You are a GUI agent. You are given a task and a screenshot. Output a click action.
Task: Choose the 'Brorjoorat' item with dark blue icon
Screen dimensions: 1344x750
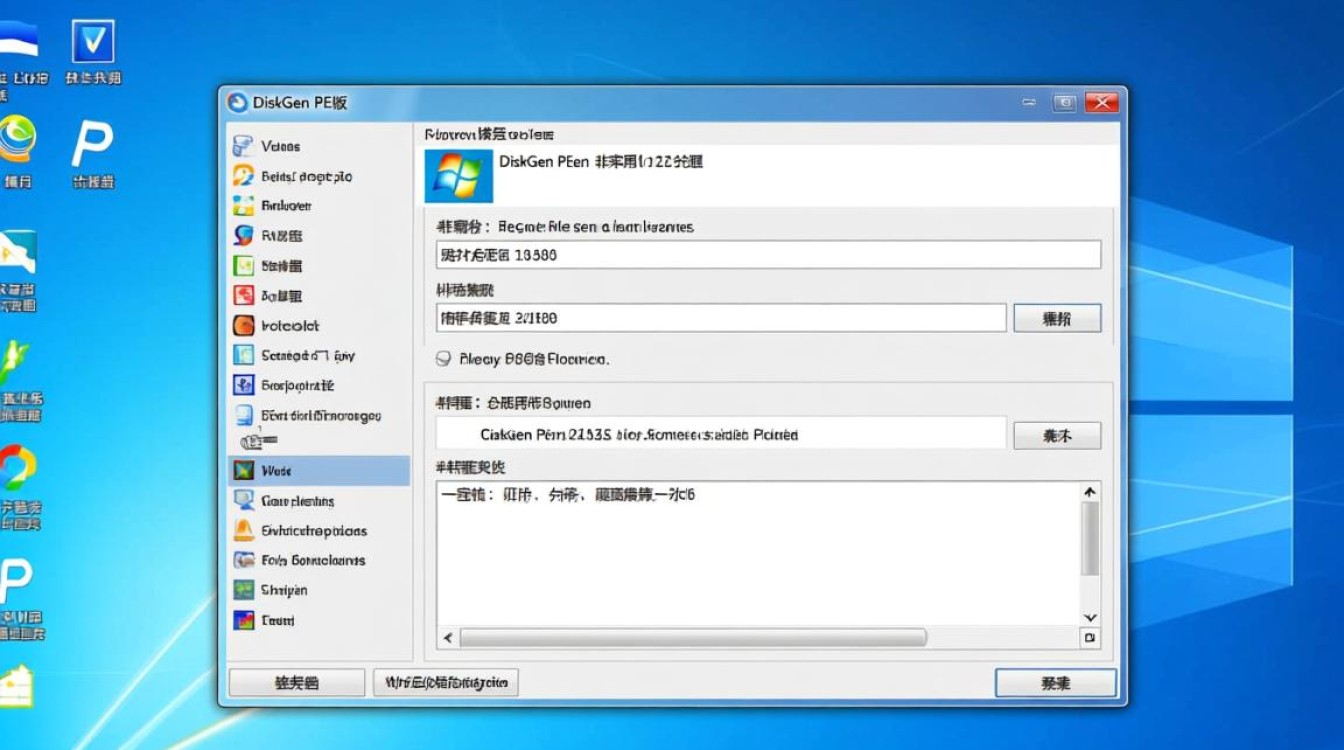click(x=319, y=385)
